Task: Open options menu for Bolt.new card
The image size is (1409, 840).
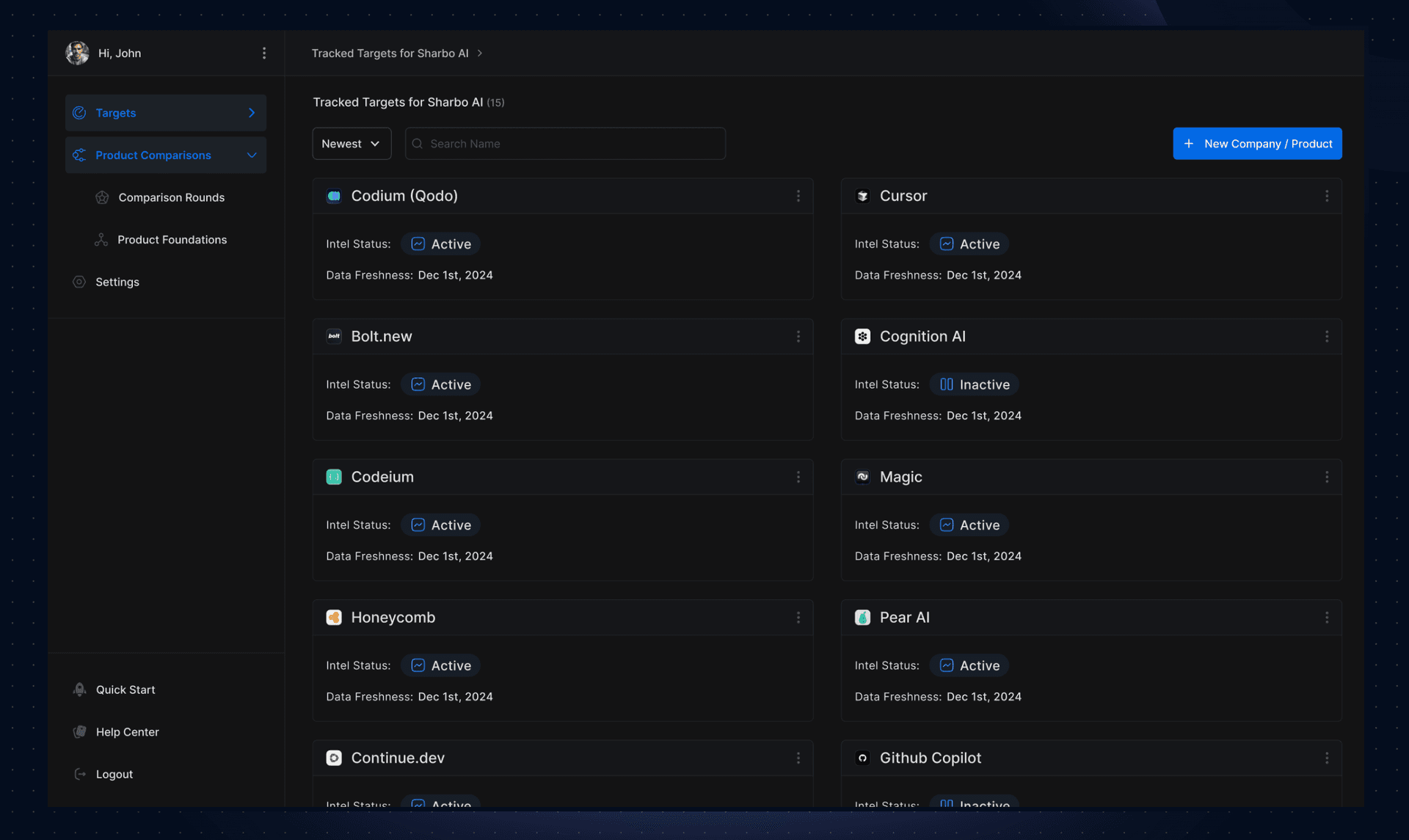Action: [798, 336]
